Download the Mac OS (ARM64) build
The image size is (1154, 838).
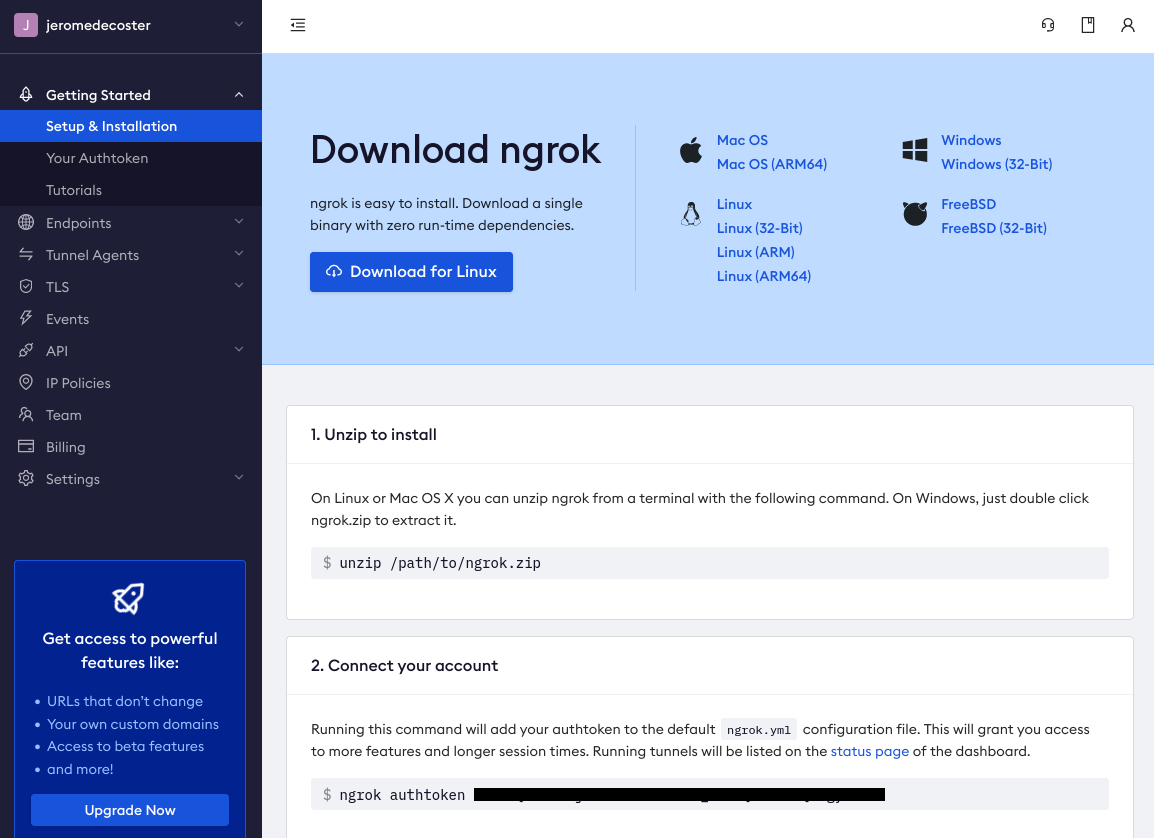click(x=771, y=164)
